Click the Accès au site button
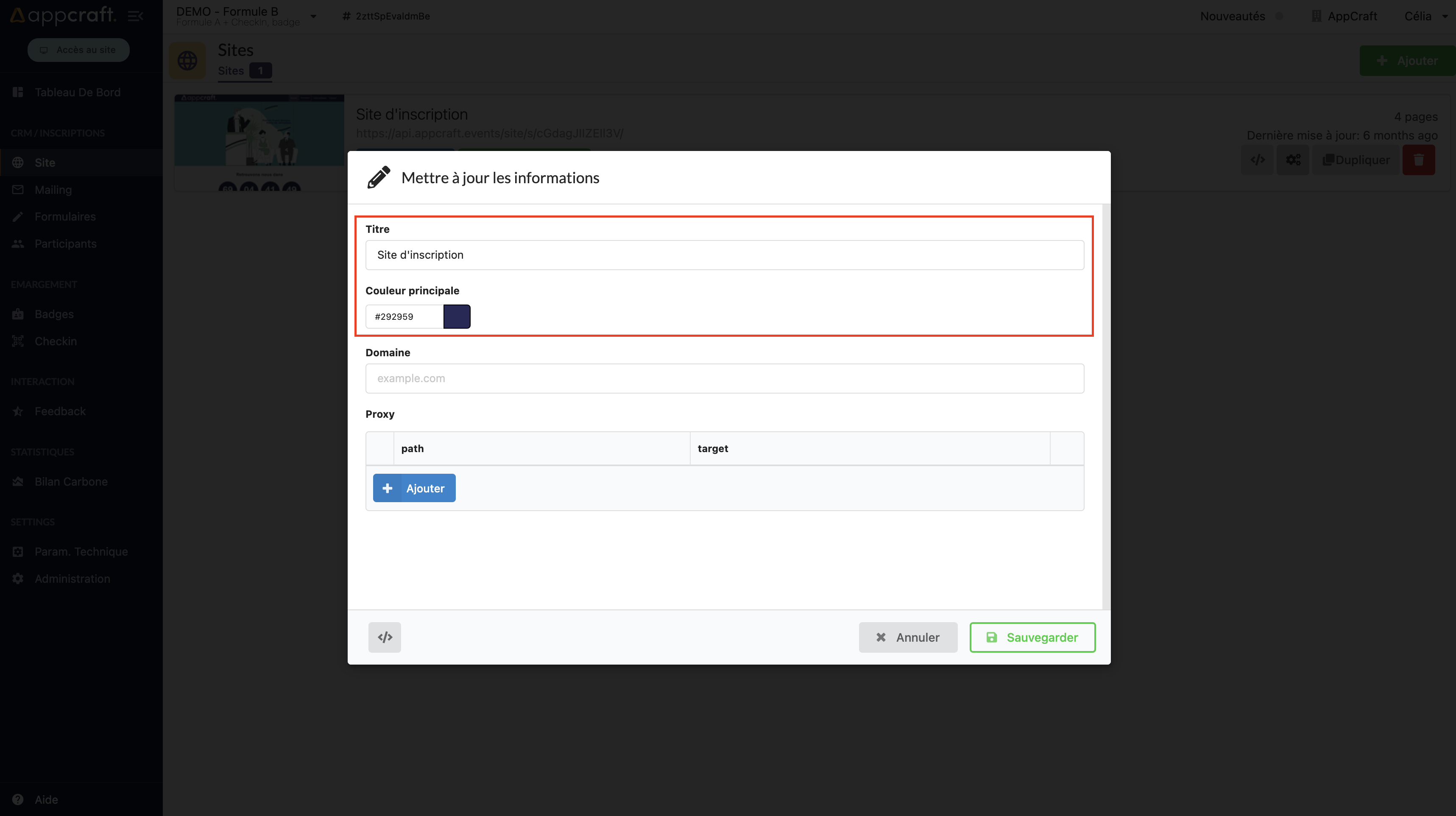Screen dimensions: 1456x816 [78, 50]
